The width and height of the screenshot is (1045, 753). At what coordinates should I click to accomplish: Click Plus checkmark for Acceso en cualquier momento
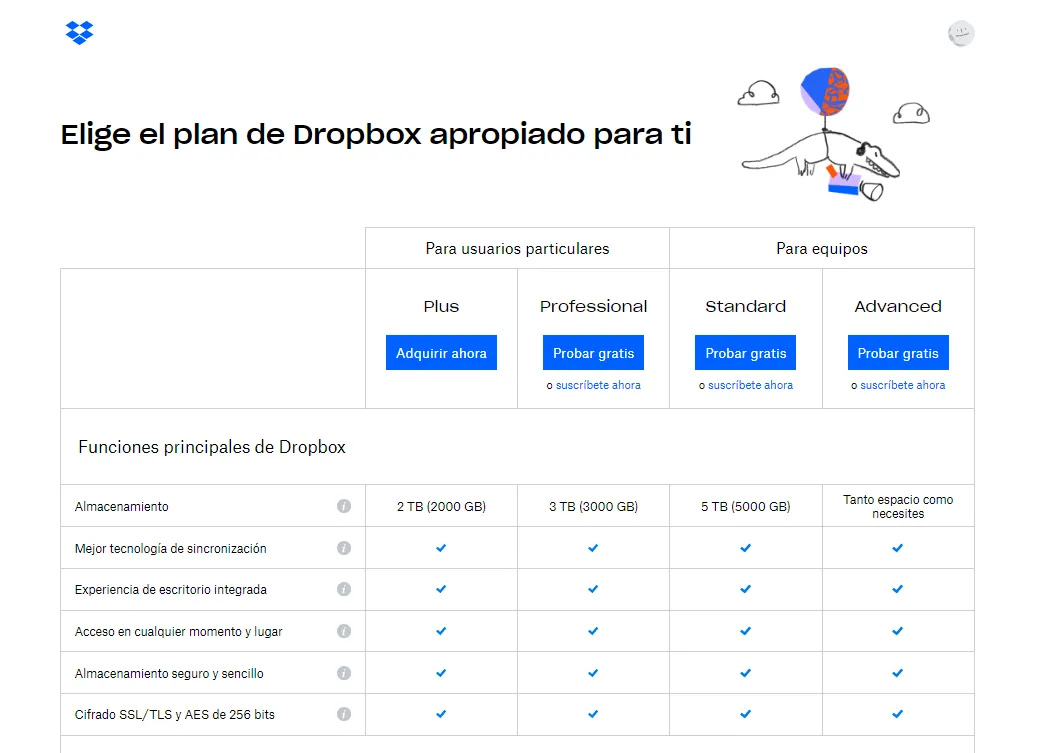(x=441, y=631)
